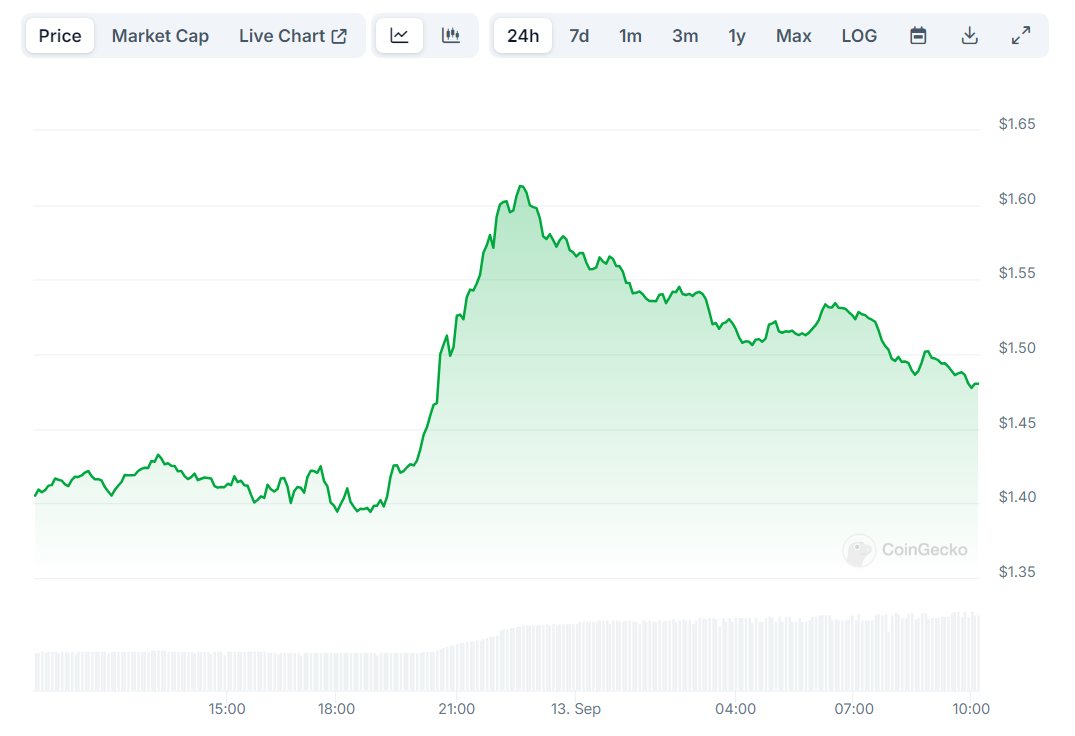Viewport: 1075px width, 736px height.
Task: Click the 13. Sep timeline label
Action: (x=576, y=709)
